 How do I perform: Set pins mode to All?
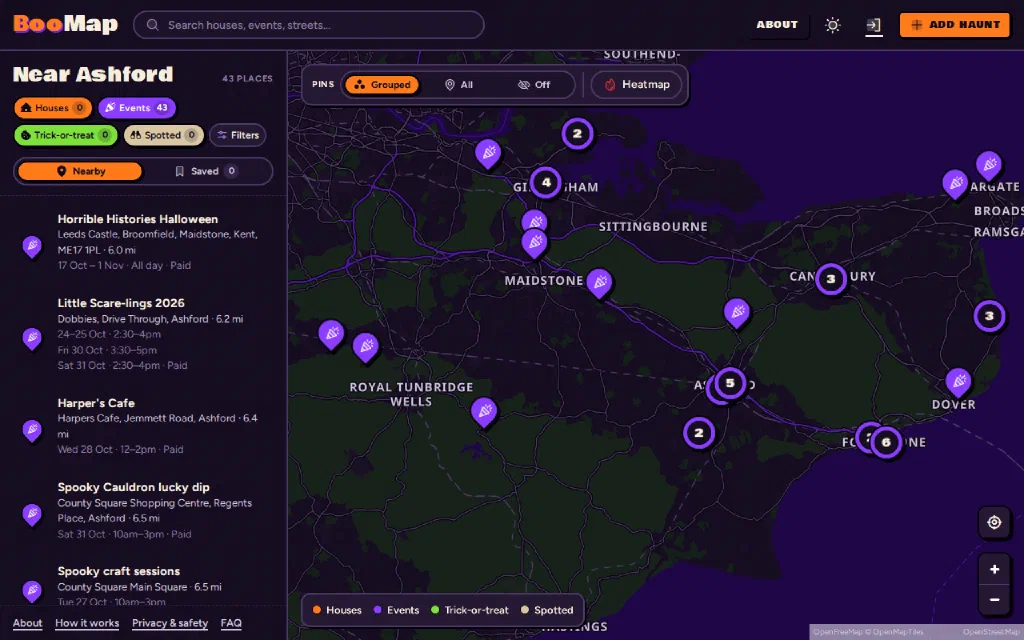click(458, 85)
